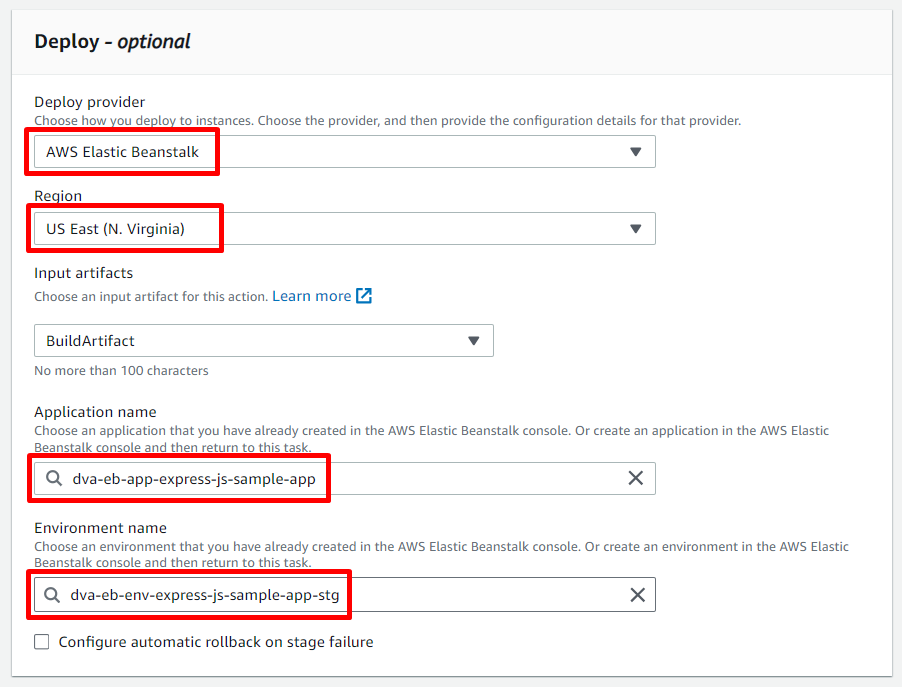Enable automatic rollback on stage failure checkbox
The image size is (902, 687).
tap(42, 642)
